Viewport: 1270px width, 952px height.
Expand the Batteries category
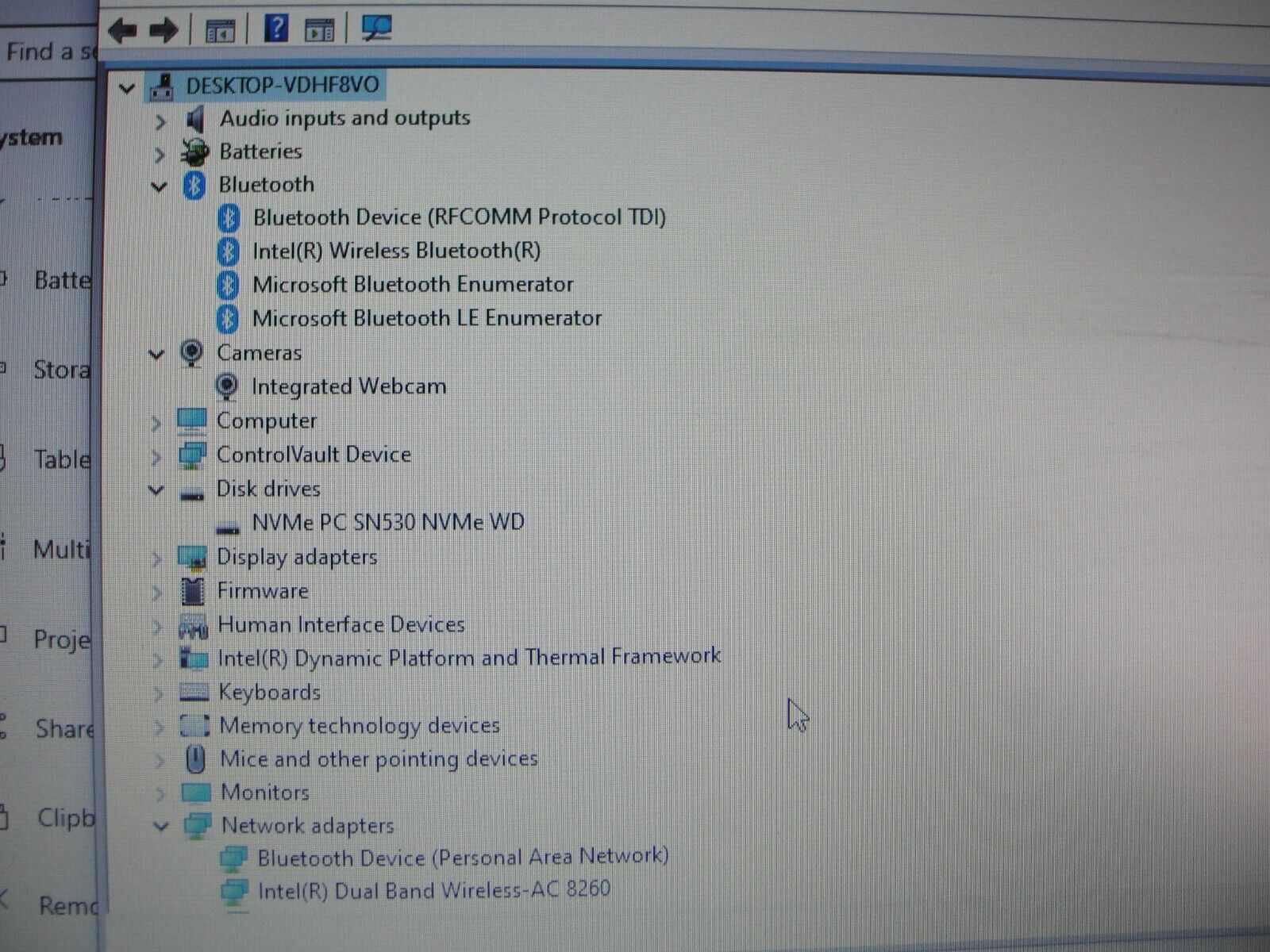160,154
